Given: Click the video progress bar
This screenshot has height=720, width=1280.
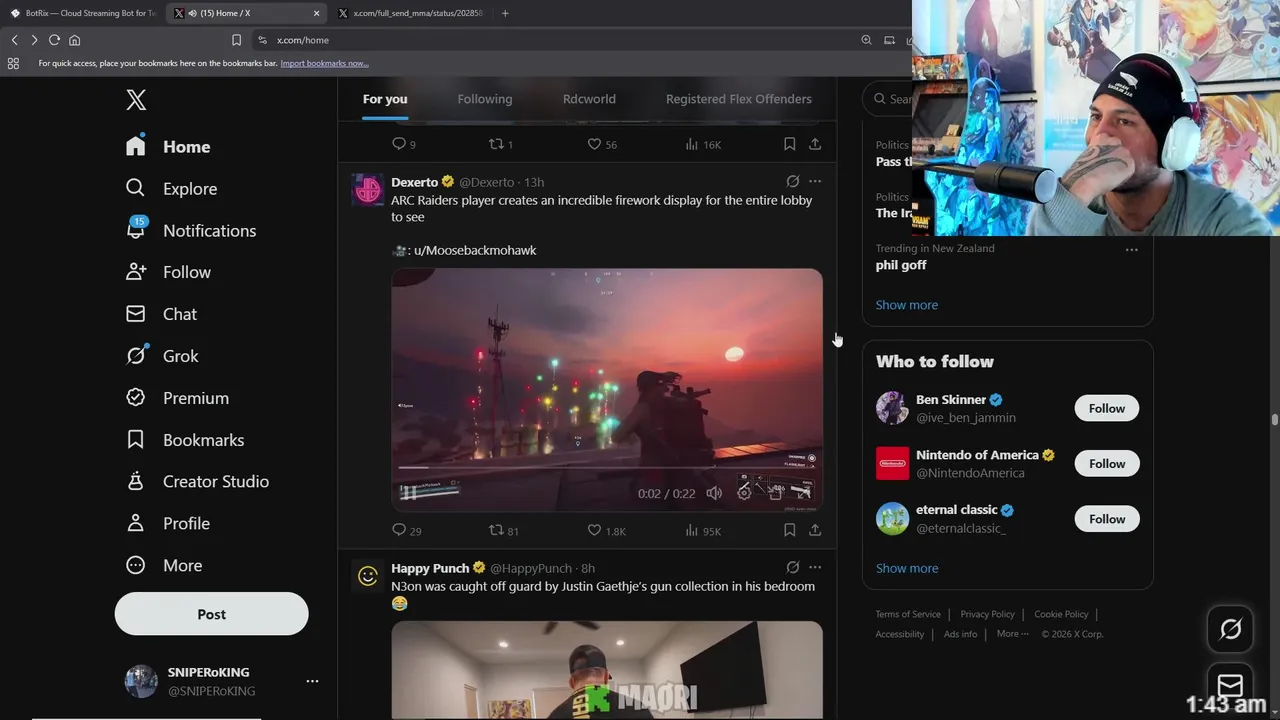Looking at the screenshot, I should pyautogui.click(x=606, y=467).
